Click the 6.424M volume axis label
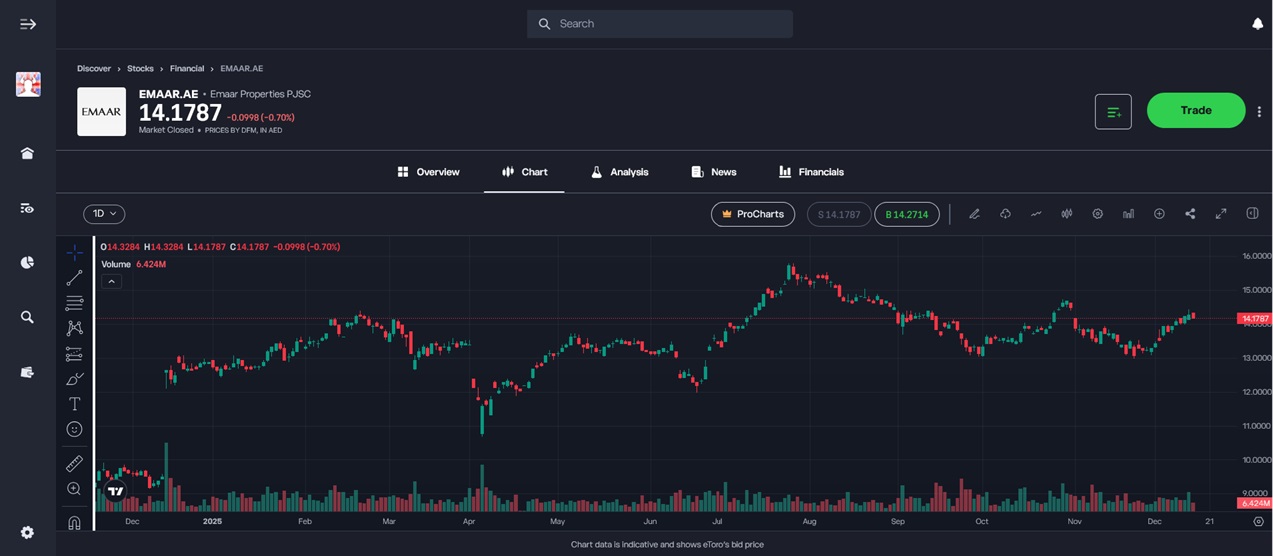Screen dimensions: 1273x556 pyautogui.click(x=1254, y=503)
